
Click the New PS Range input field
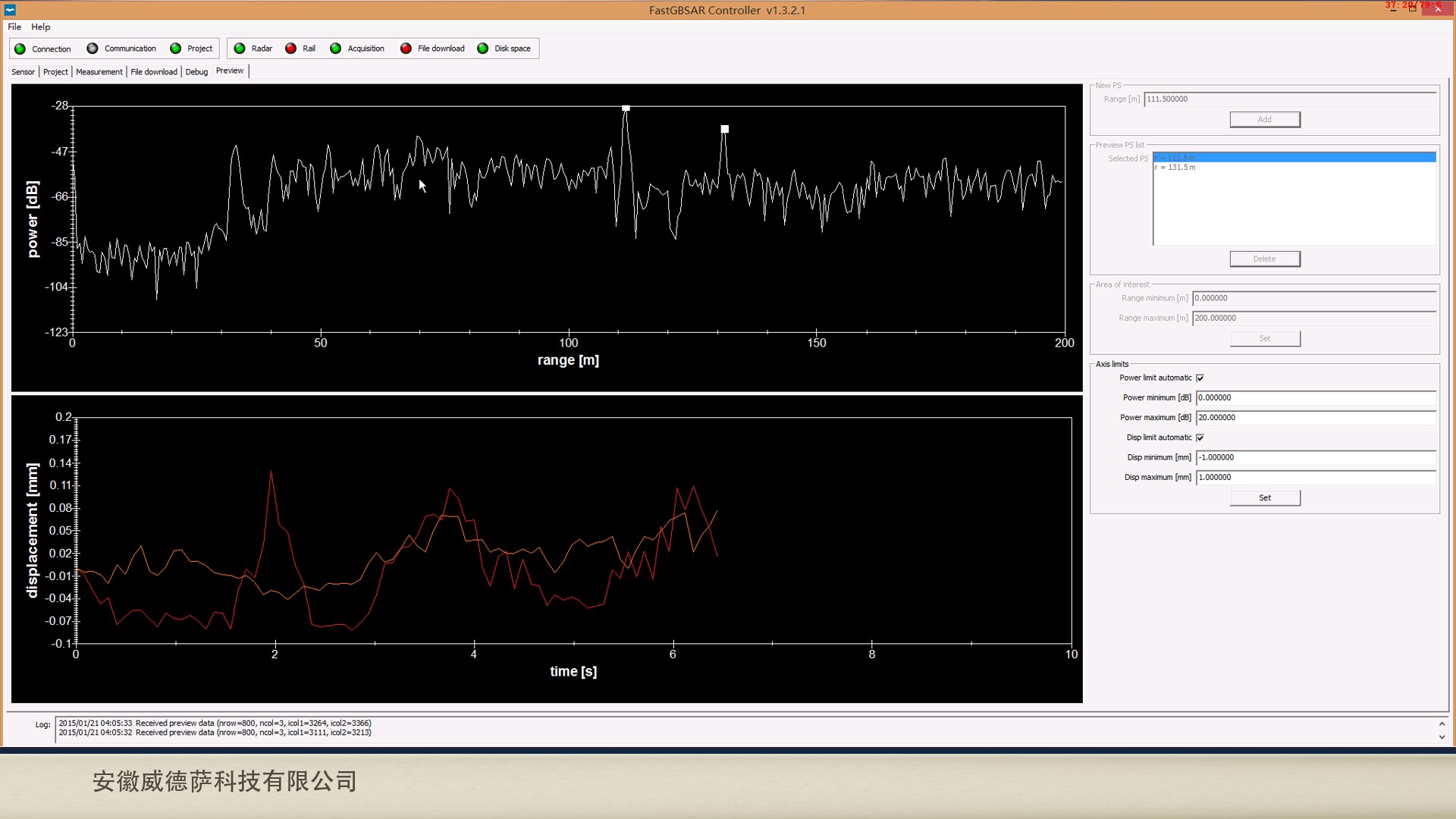[1290, 99]
